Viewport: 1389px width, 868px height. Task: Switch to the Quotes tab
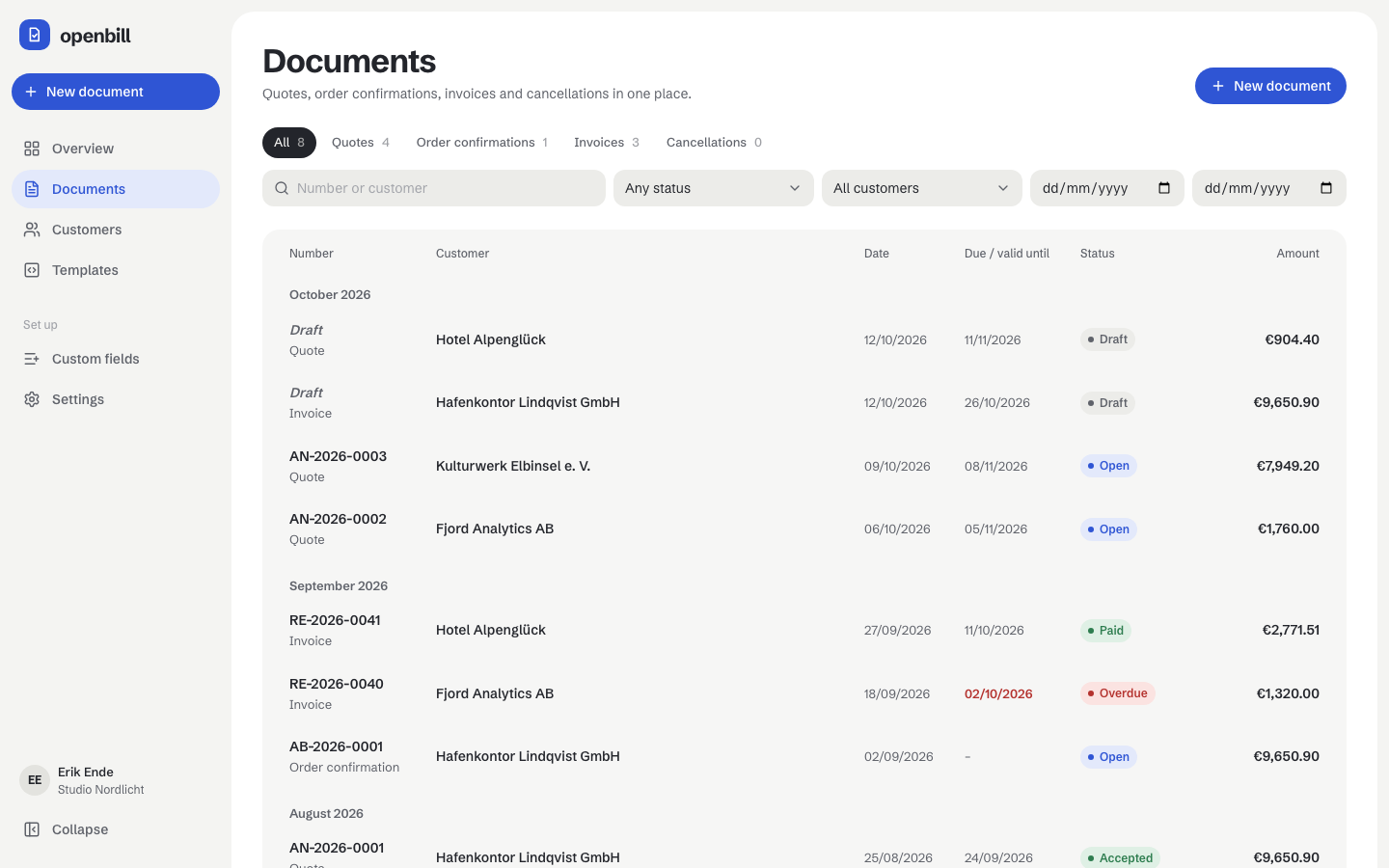[x=361, y=142]
